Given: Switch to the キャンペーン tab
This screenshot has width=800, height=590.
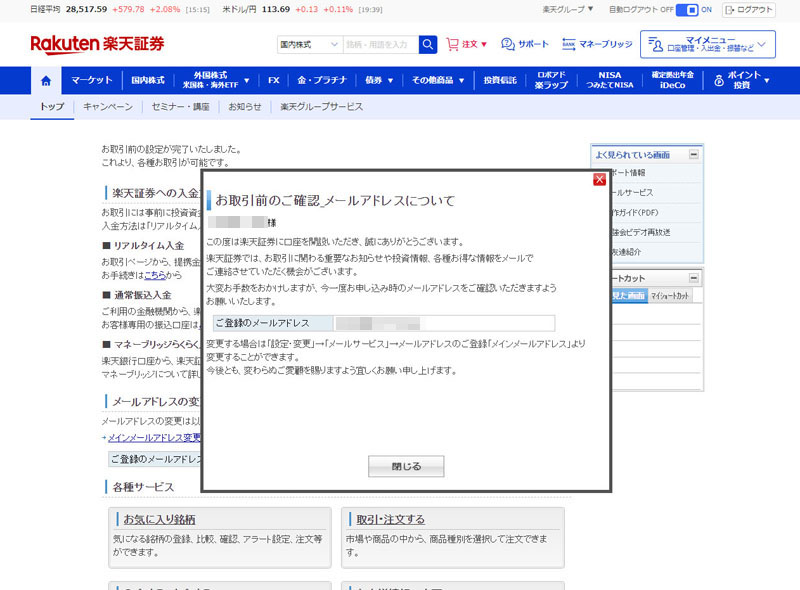Looking at the screenshot, I should [108, 106].
